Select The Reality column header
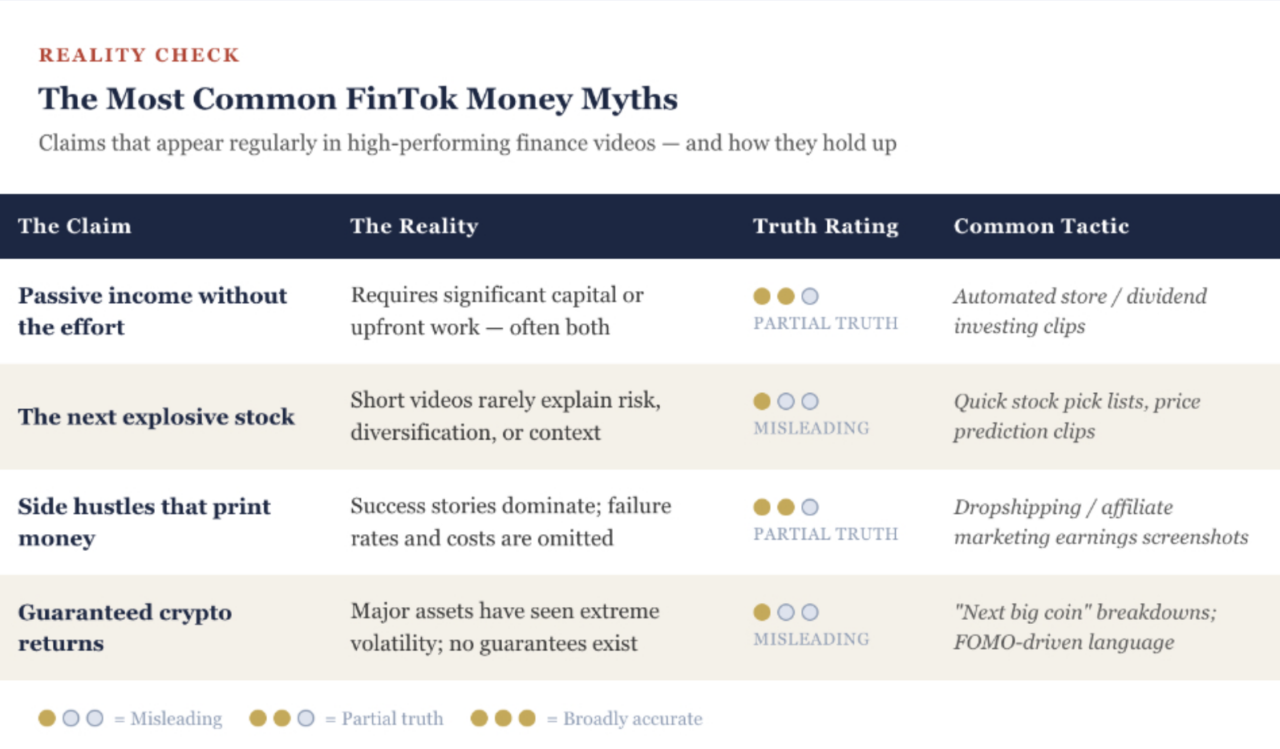 pyautogui.click(x=414, y=226)
